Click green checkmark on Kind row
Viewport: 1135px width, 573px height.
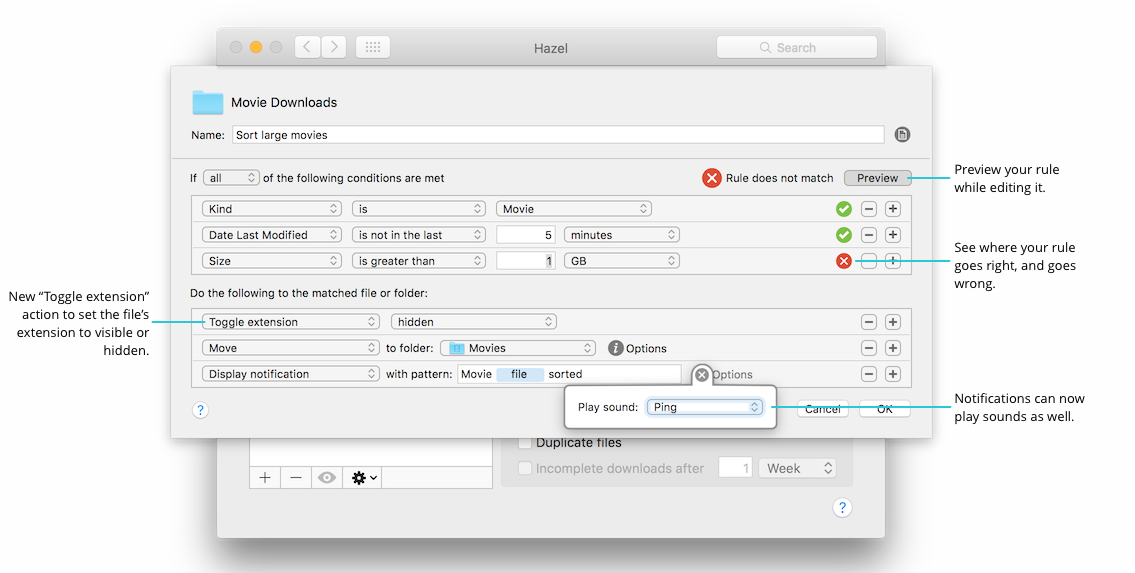pyautogui.click(x=843, y=209)
